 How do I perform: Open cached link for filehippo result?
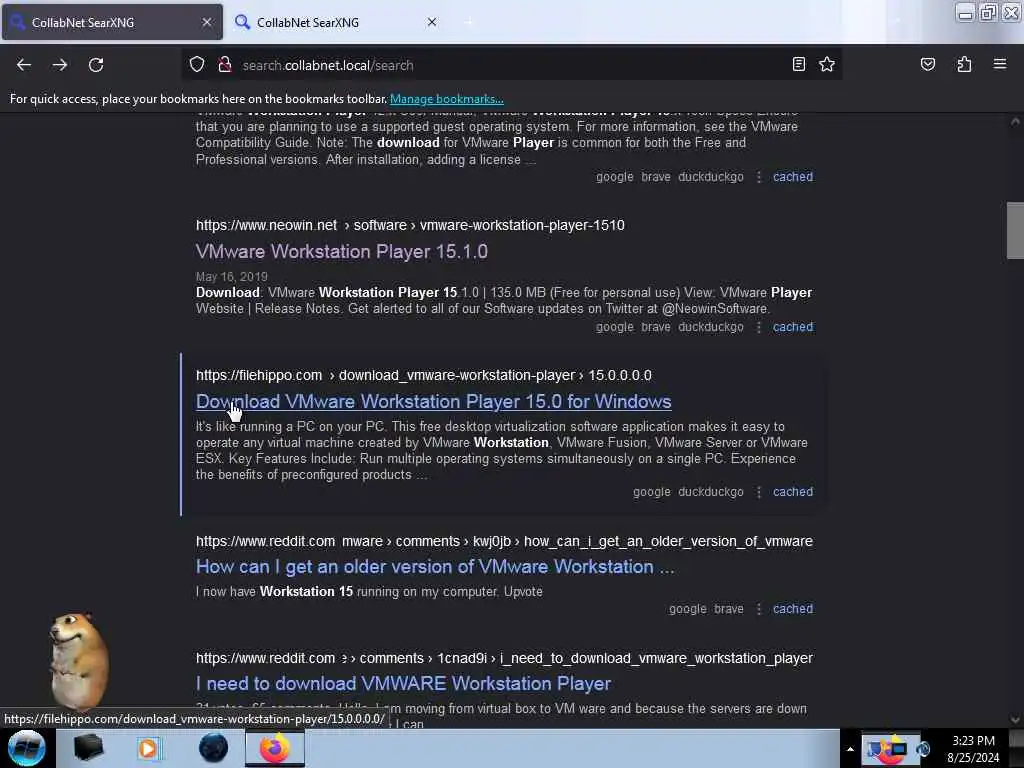coord(793,492)
